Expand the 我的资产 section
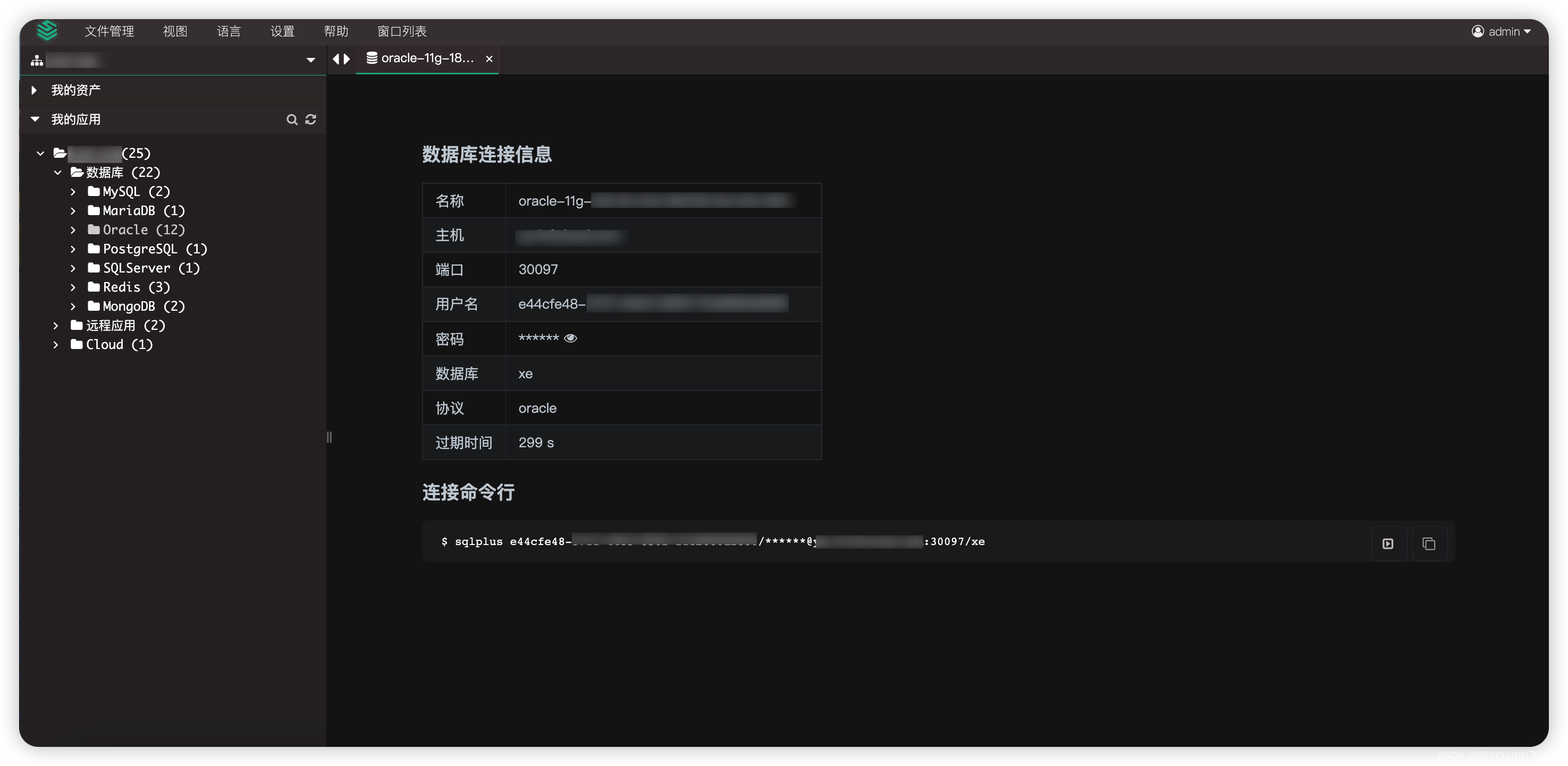 pos(35,90)
